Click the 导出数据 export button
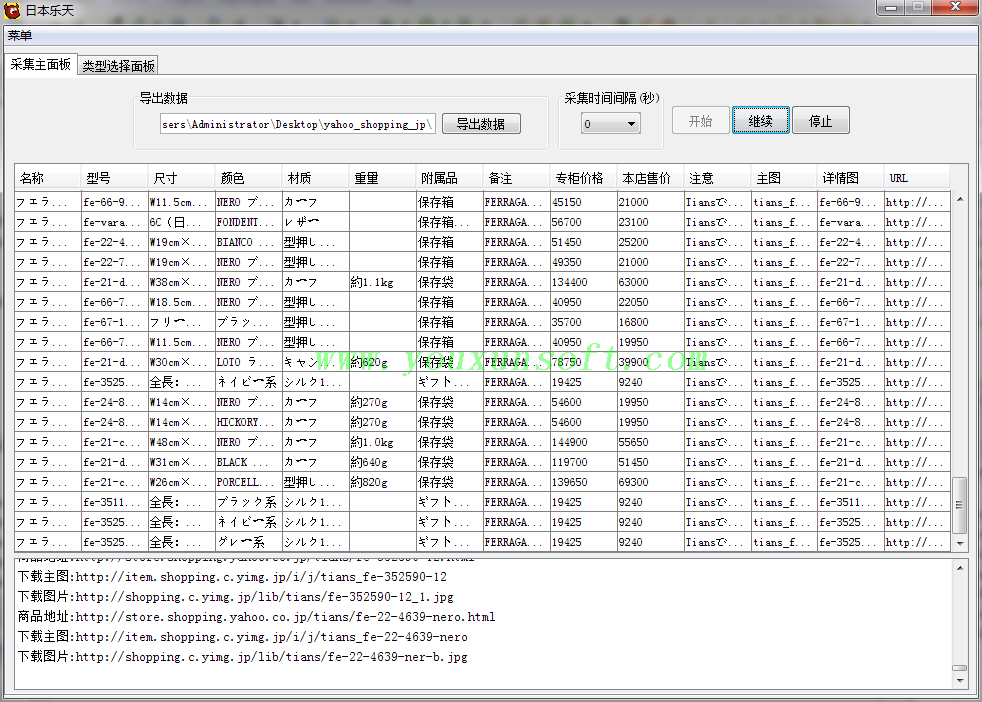982x702 pixels. pos(481,124)
